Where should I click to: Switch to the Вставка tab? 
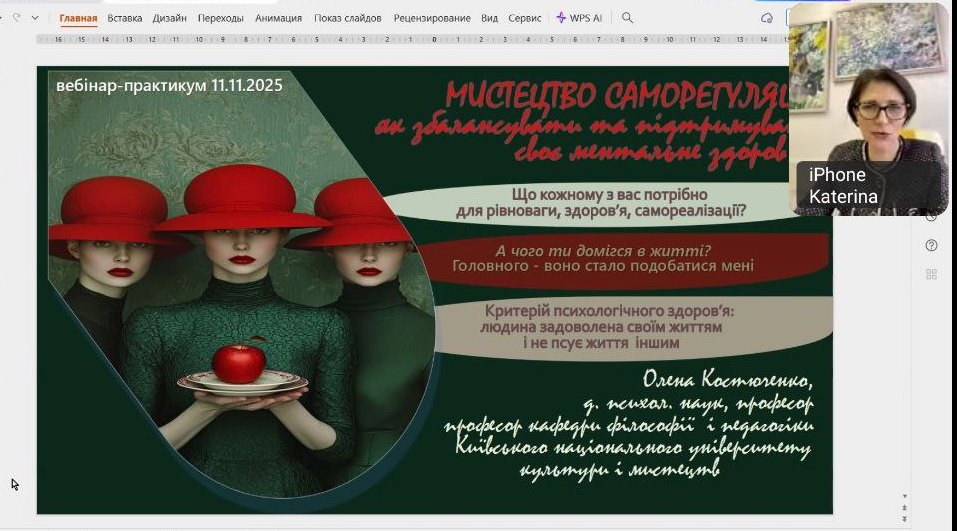[124, 18]
